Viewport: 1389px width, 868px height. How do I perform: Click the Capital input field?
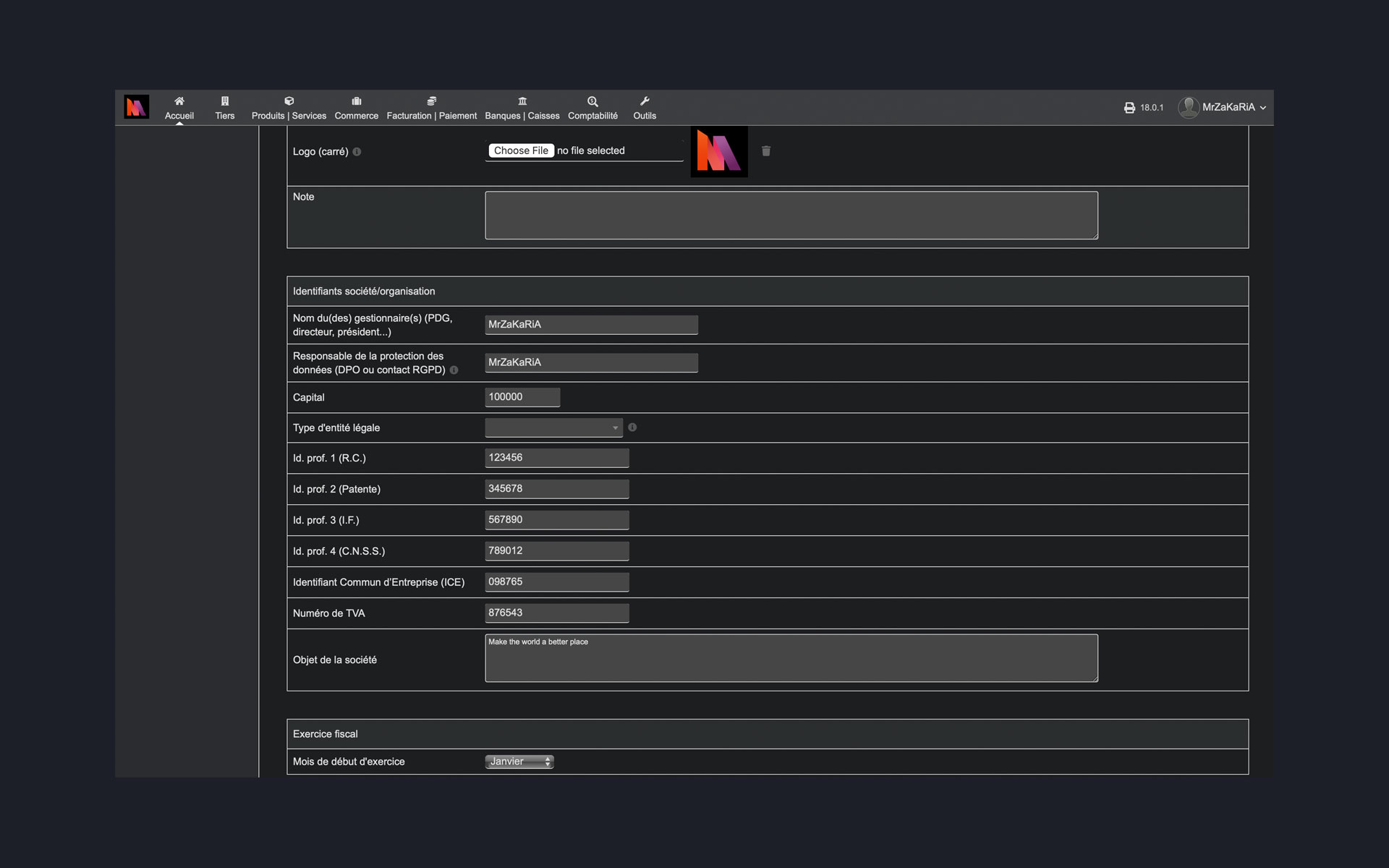[522, 397]
